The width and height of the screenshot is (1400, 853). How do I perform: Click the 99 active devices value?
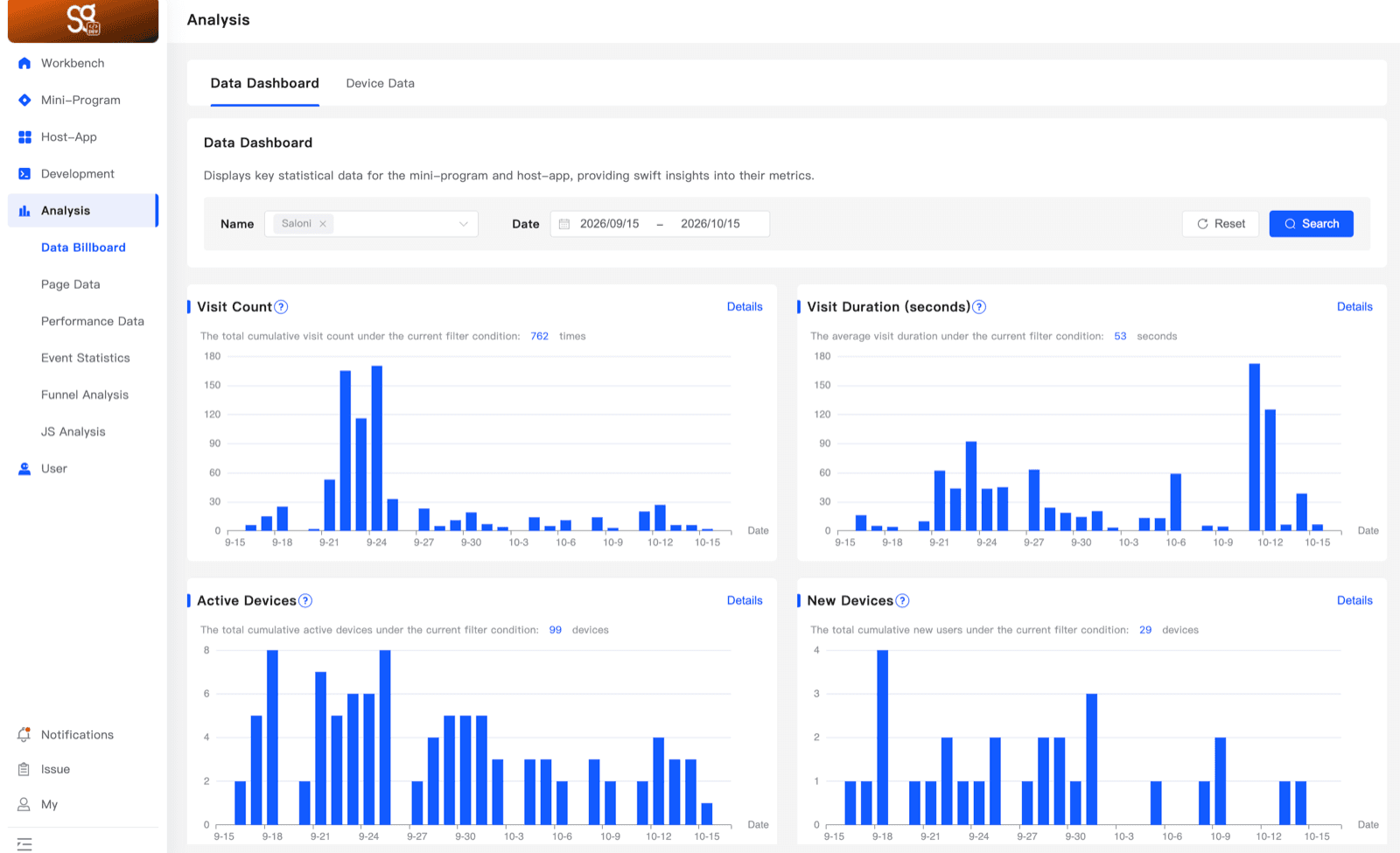pos(555,630)
